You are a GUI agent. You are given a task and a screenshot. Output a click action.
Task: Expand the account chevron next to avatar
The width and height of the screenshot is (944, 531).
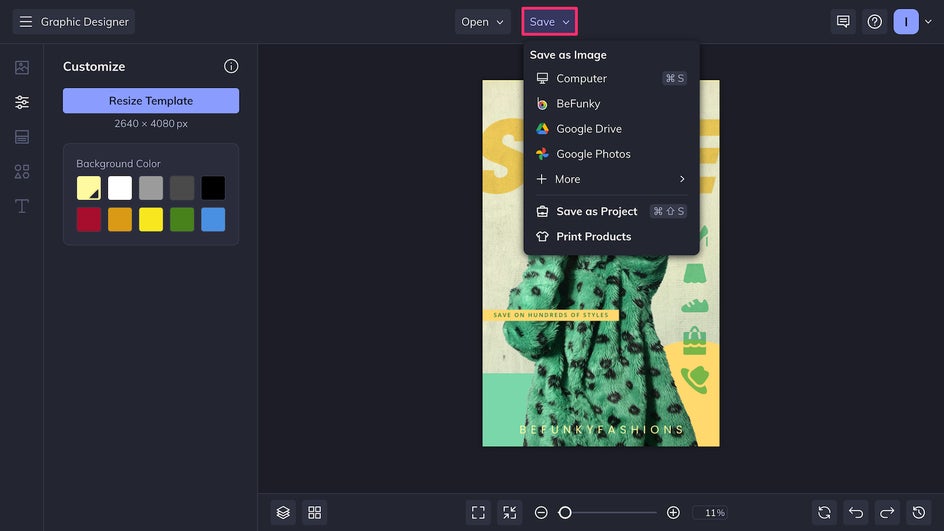[x=928, y=22]
